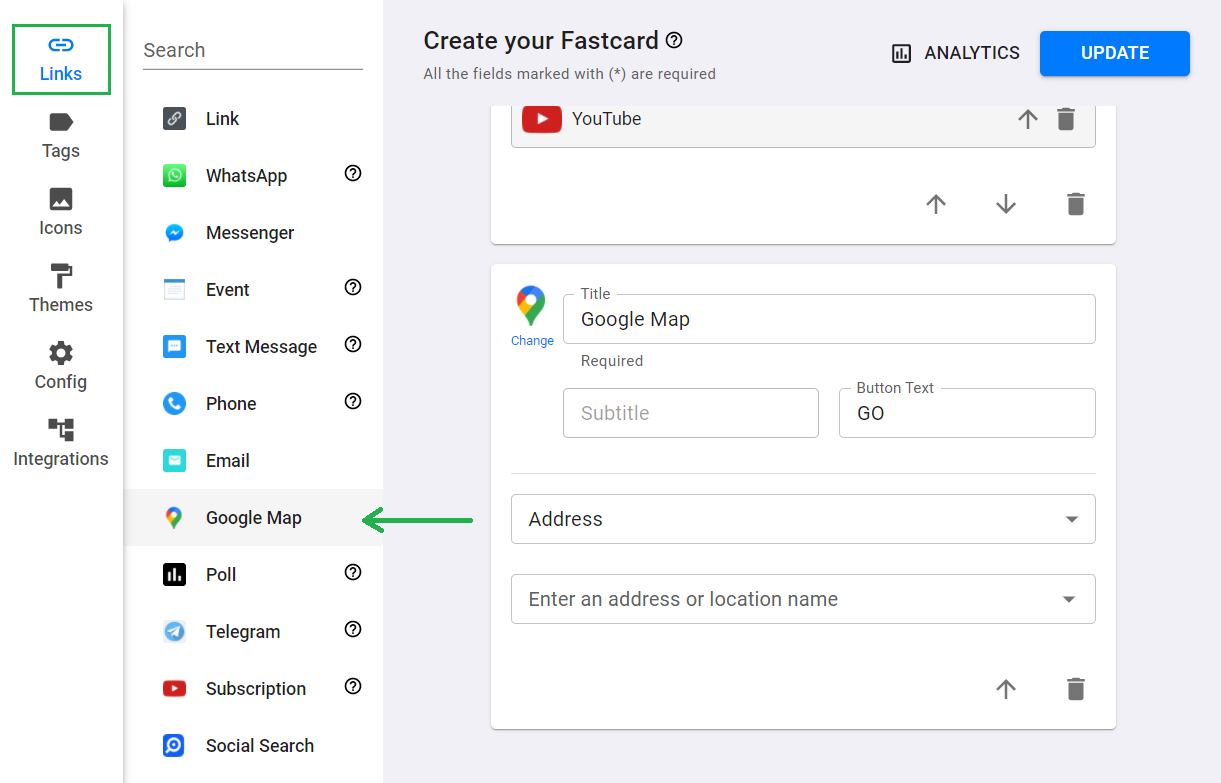The height and width of the screenshot is (783, 1221).
Task: Open help for Telegram link type
Action: coord(353,629)
